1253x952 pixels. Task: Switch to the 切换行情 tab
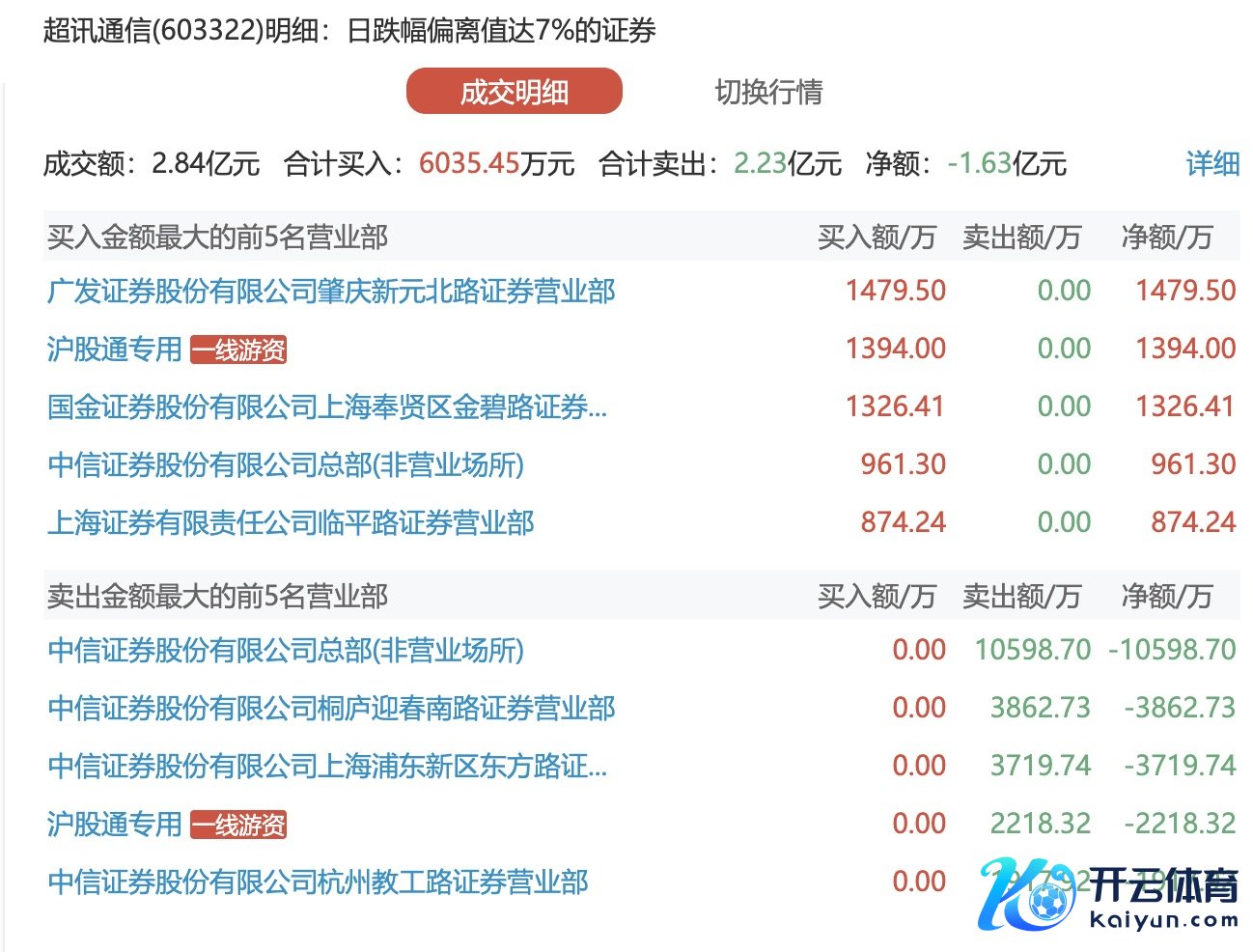pos(768,92)
